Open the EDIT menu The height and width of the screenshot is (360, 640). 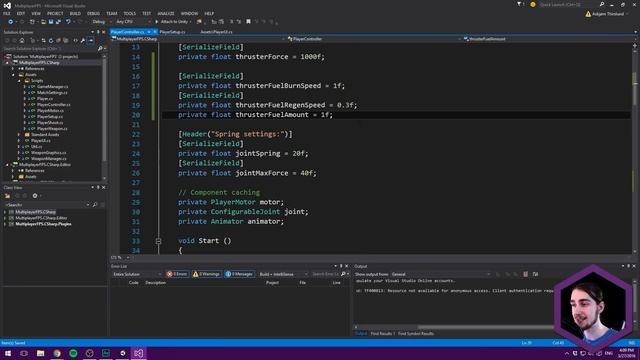point(21,13)
